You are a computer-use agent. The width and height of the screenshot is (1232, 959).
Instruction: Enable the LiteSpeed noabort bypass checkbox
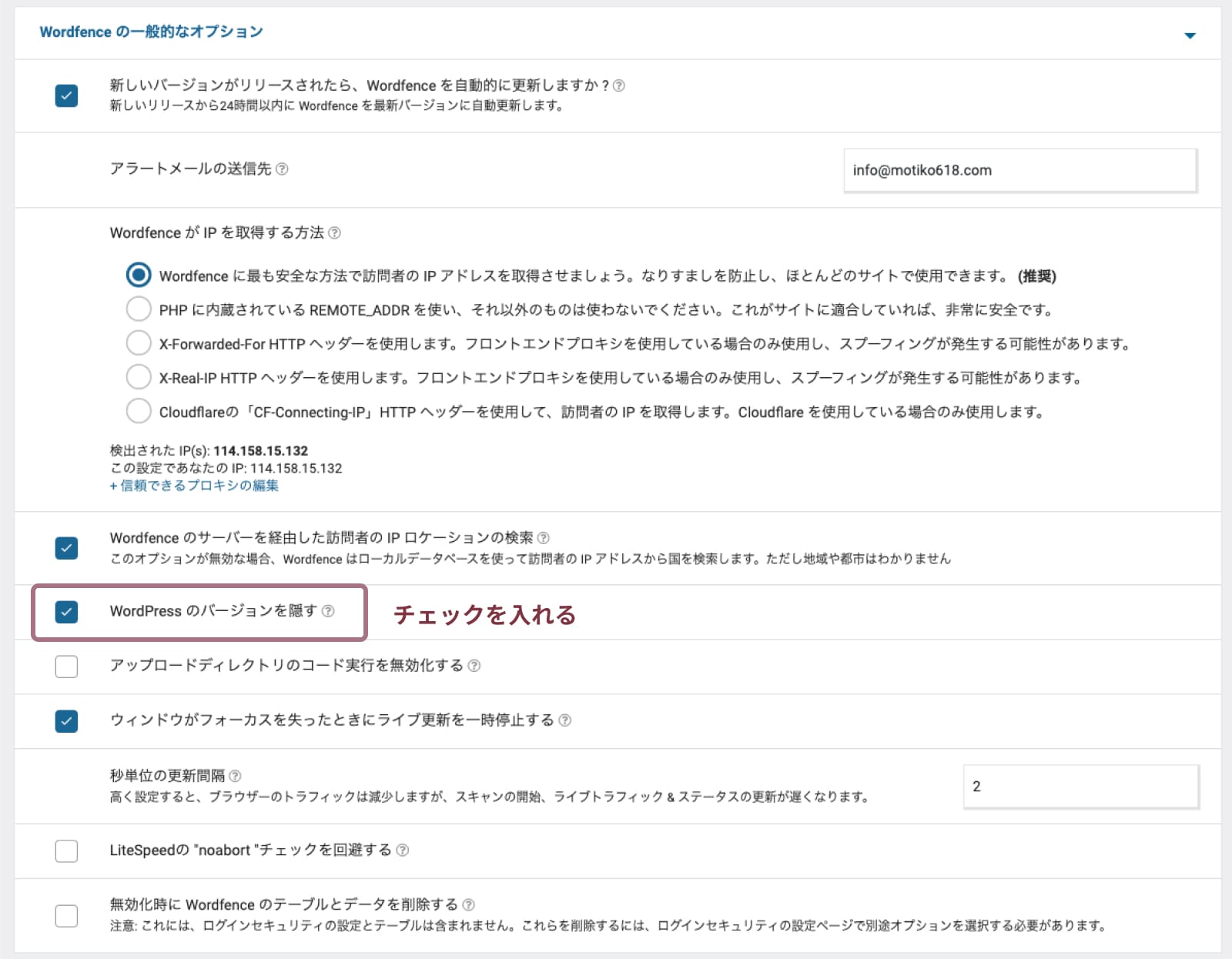point(66,851)
